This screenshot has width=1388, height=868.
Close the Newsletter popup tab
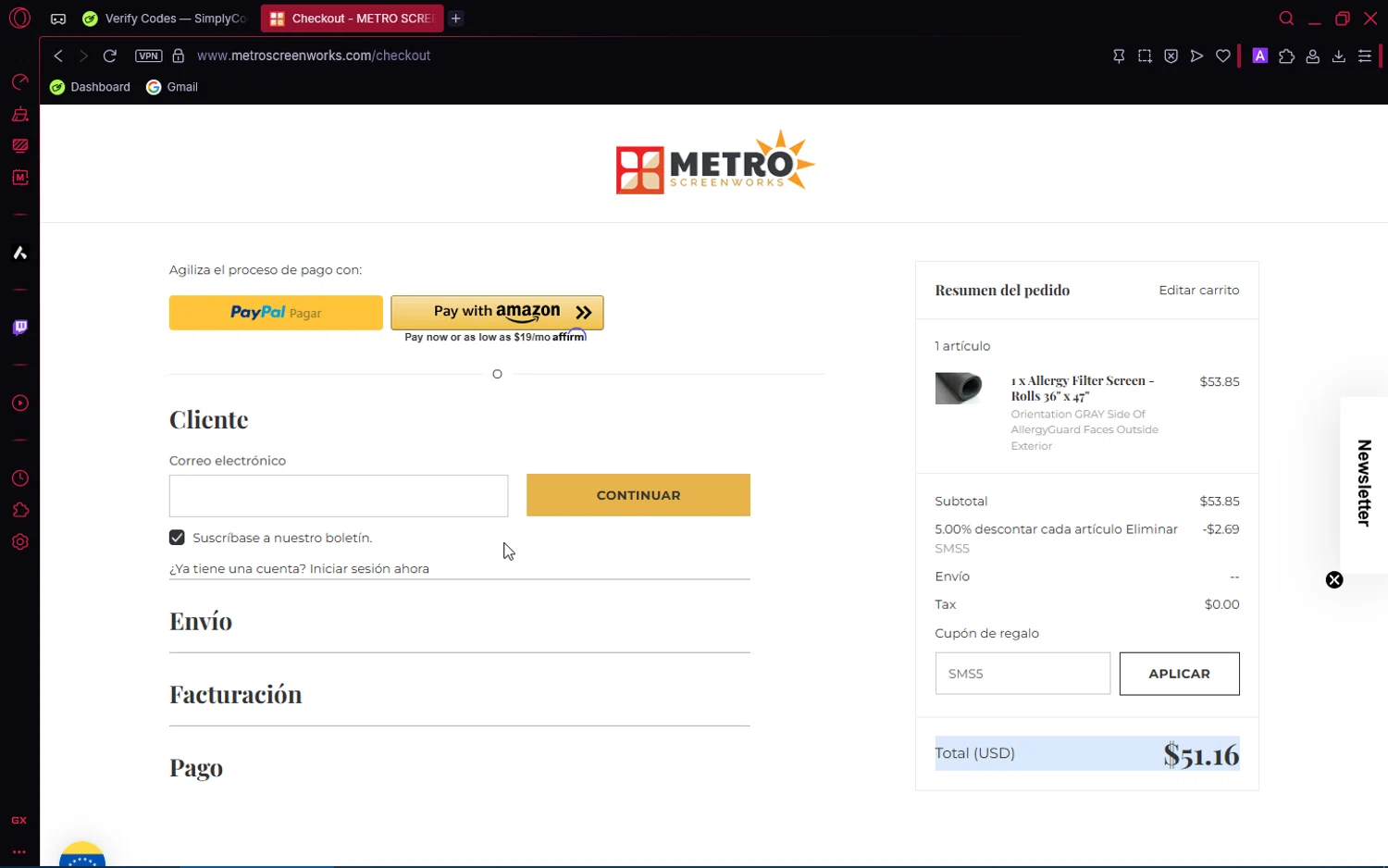[x=1334, y=580]
